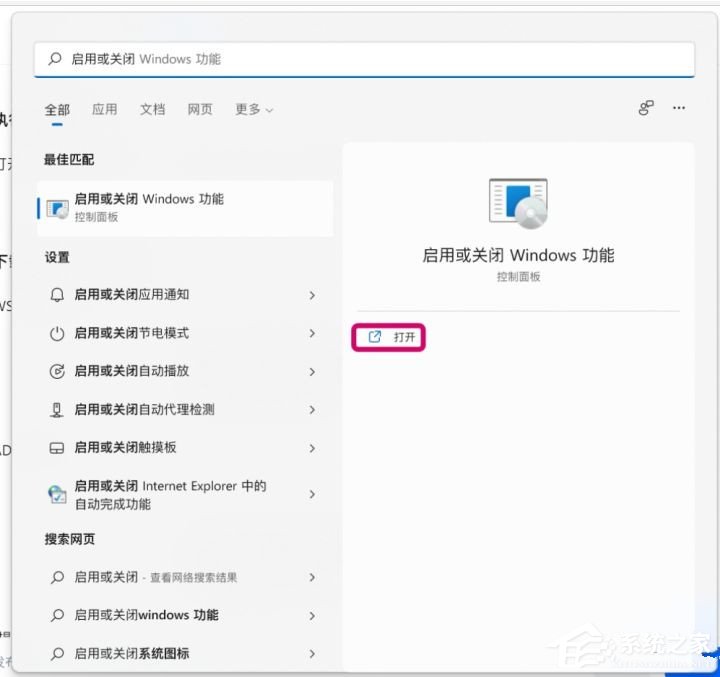The width and height of the screenshot is (720, 677).
Task: Open 启用或关闭节电模式 setting
Action: click(183, 333)
